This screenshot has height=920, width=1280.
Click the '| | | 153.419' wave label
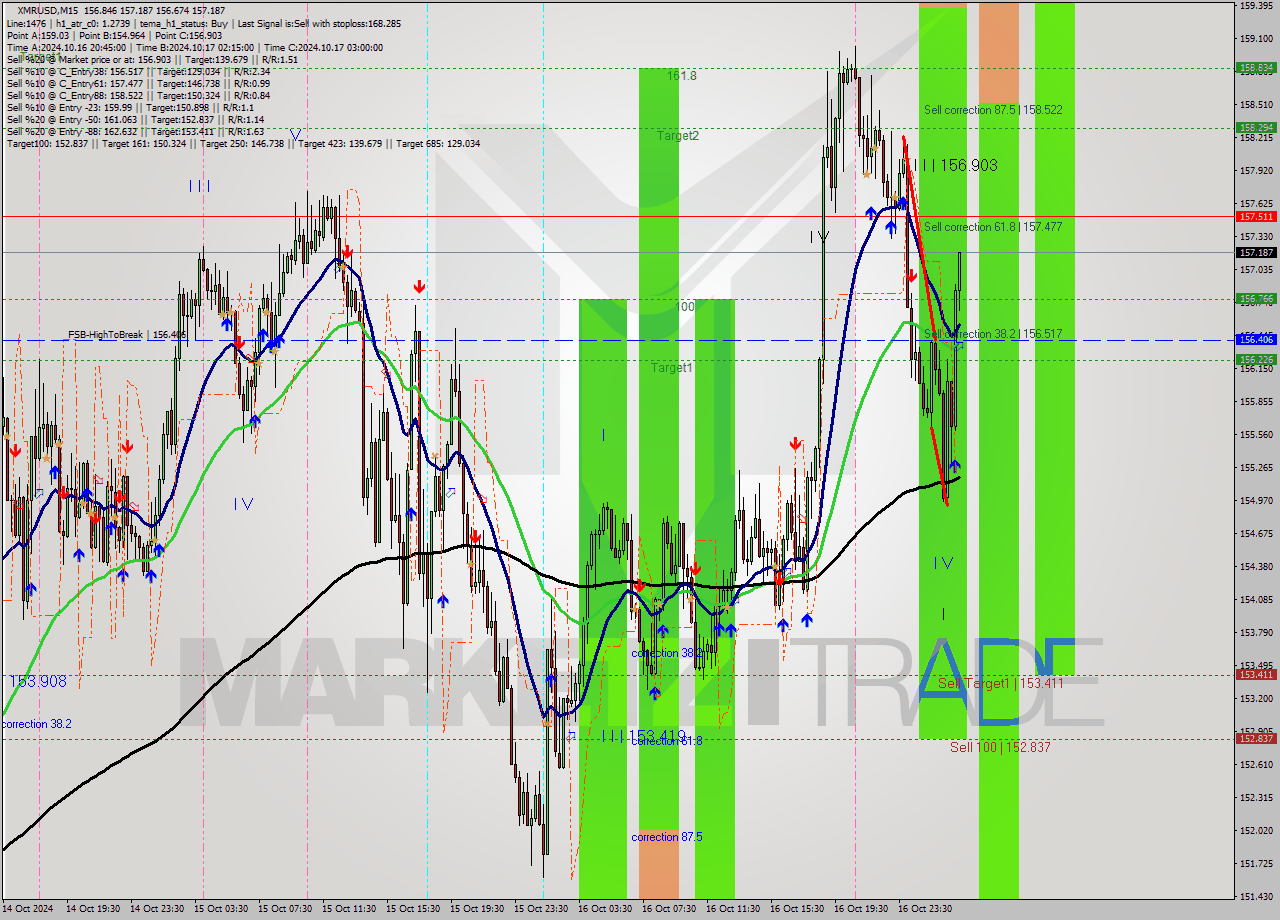(644, 736)
